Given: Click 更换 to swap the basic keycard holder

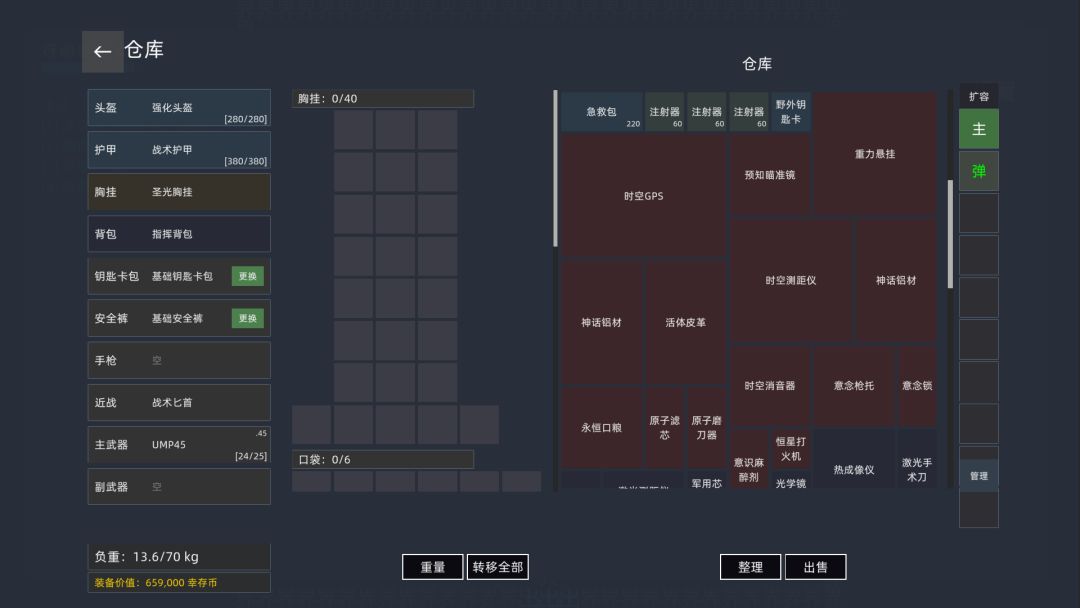Looking at the screenshot, I should point(246,276).
